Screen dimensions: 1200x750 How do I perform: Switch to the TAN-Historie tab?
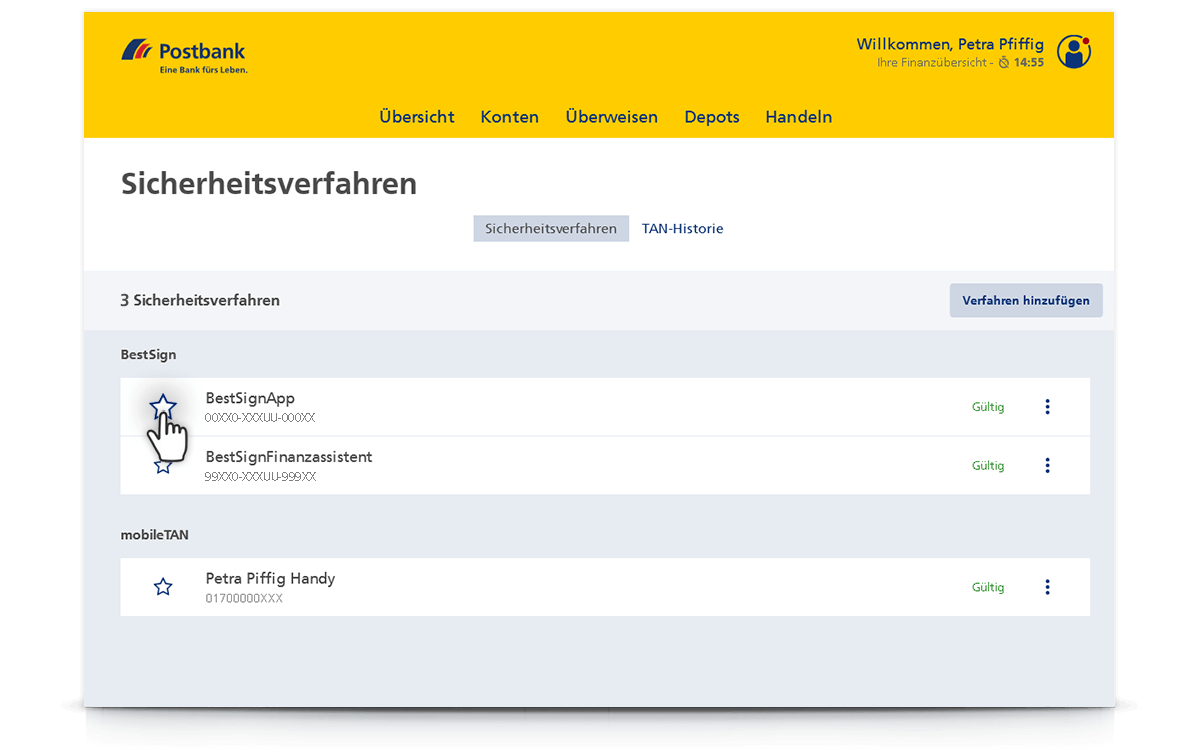click(x=683, y=229)
